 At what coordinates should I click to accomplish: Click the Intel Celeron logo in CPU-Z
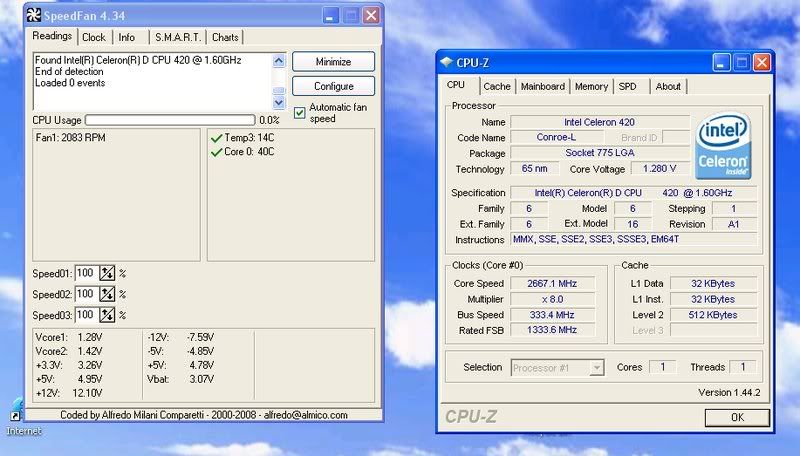click(723, 146)
